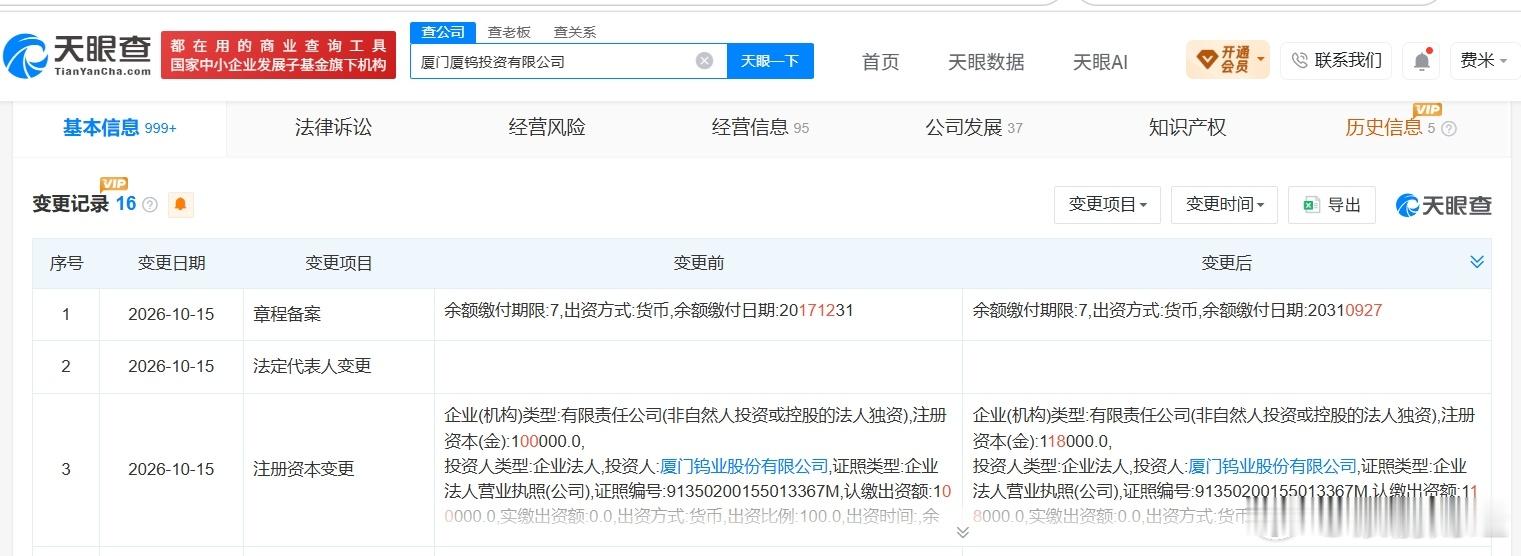Viewport: 1521px width, 556px height.
Task: Open the 法律诉讼 tab
Action: (333, 128)
